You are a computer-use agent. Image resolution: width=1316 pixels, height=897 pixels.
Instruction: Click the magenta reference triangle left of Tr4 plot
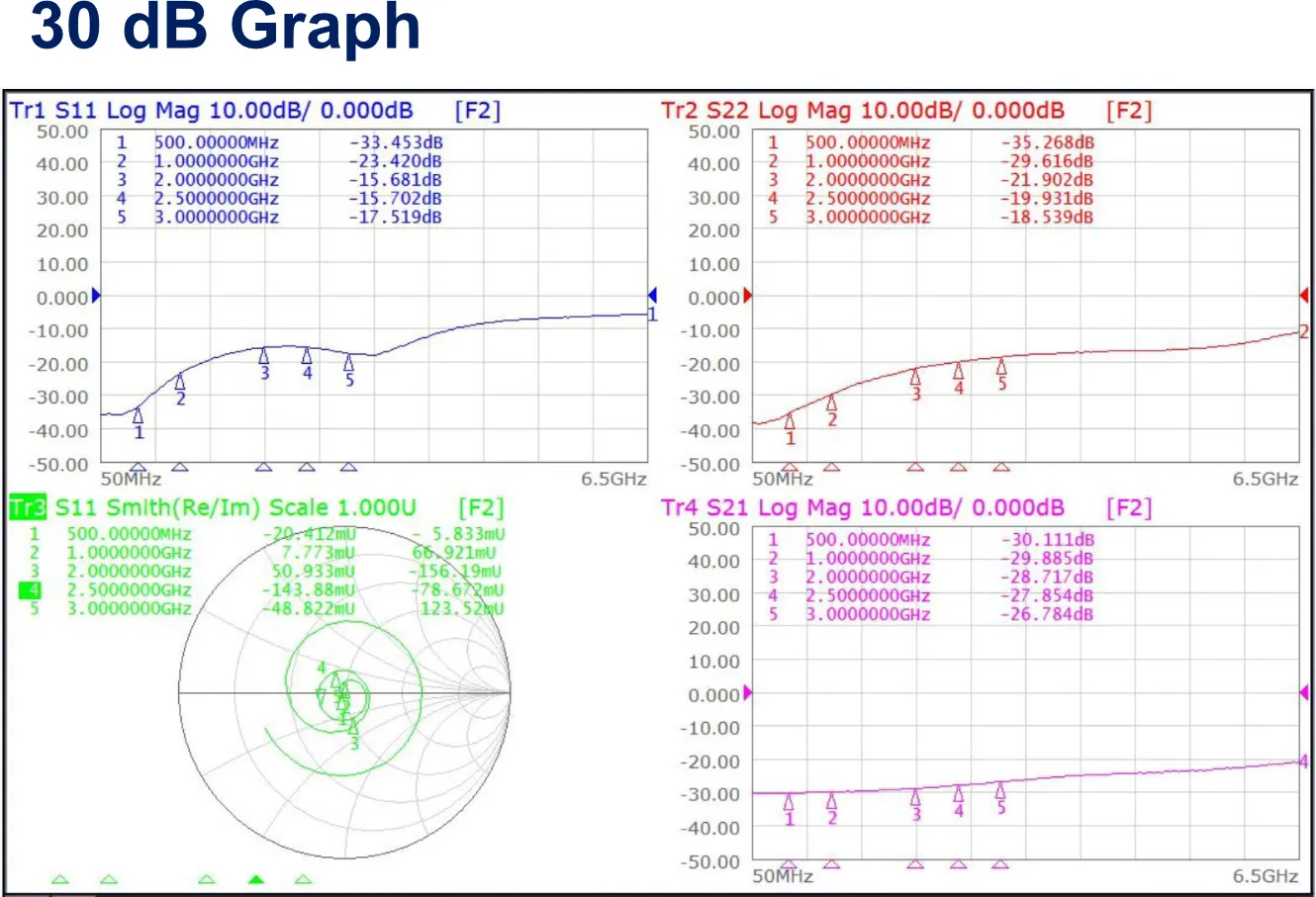pyautogui.click(x=748, y=692)
